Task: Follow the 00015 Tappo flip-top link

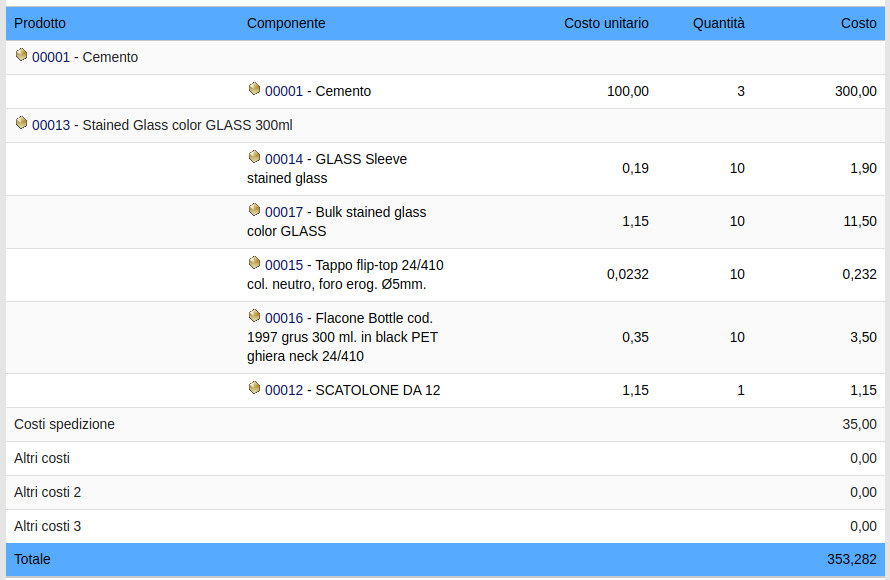Action: [283, 265]
